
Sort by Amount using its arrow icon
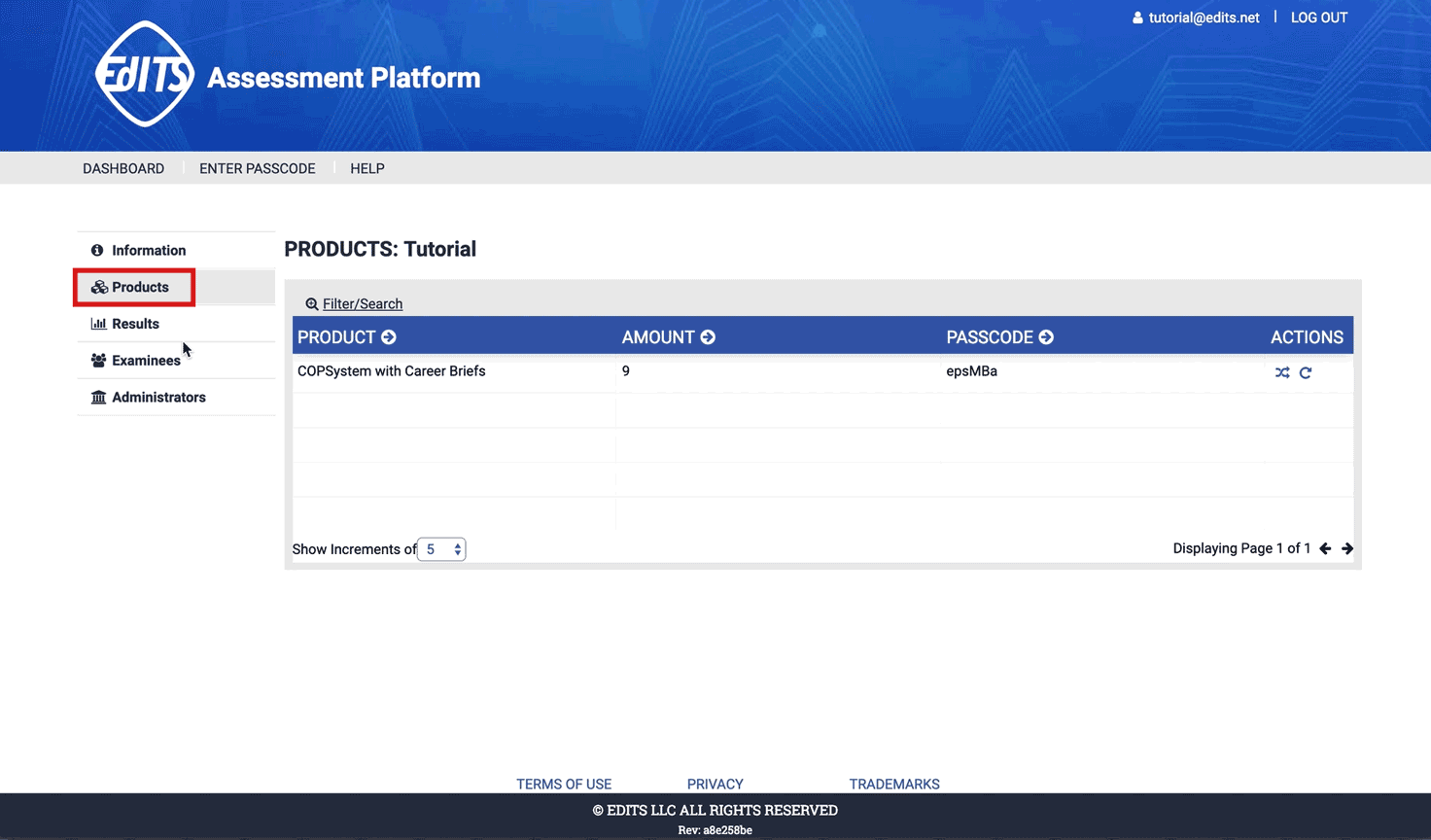[x=708, y=337]
